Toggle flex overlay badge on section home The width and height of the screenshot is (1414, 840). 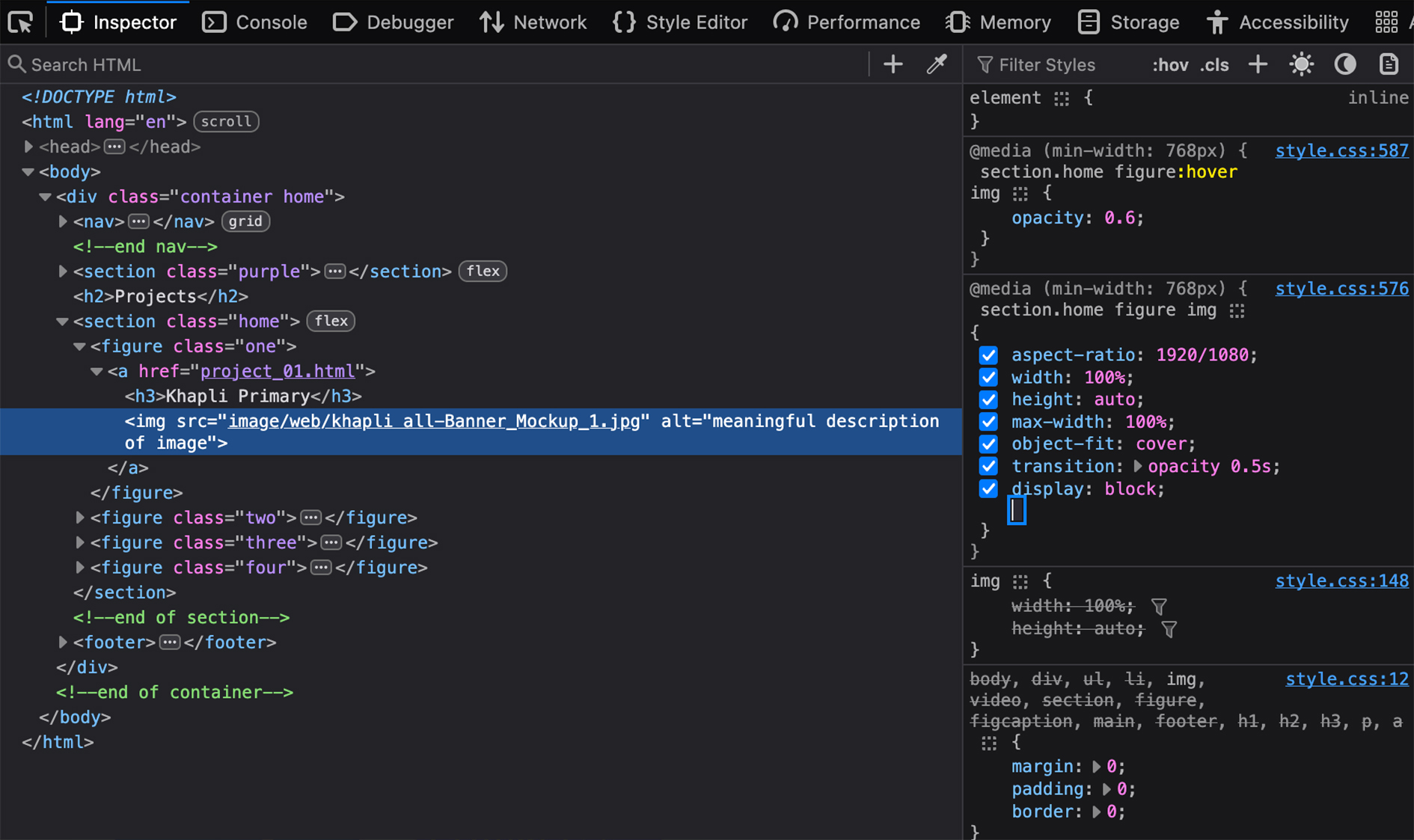click(x=331, y=322)
